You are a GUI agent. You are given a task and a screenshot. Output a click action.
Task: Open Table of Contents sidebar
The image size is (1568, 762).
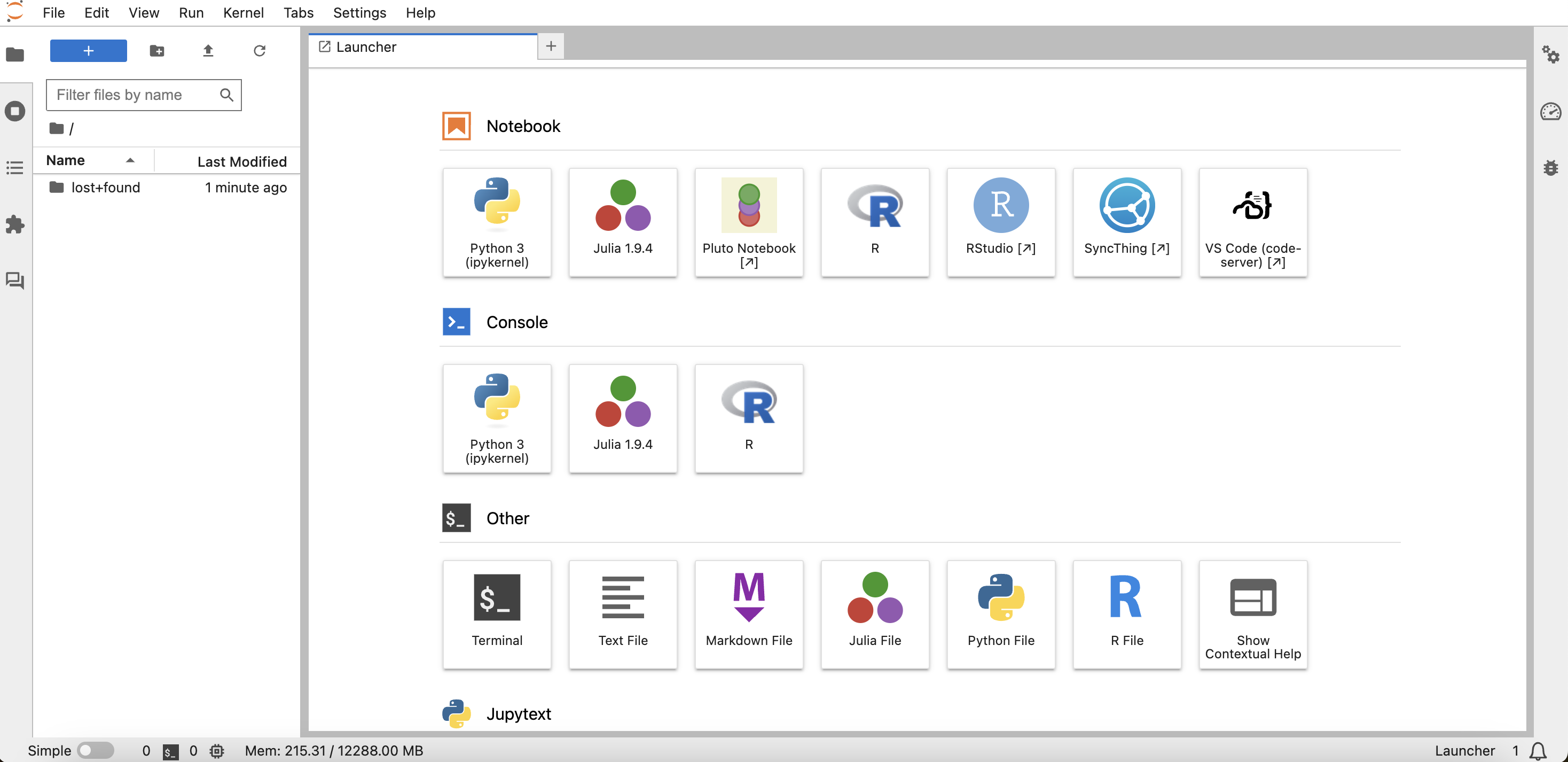coord(15,167)
